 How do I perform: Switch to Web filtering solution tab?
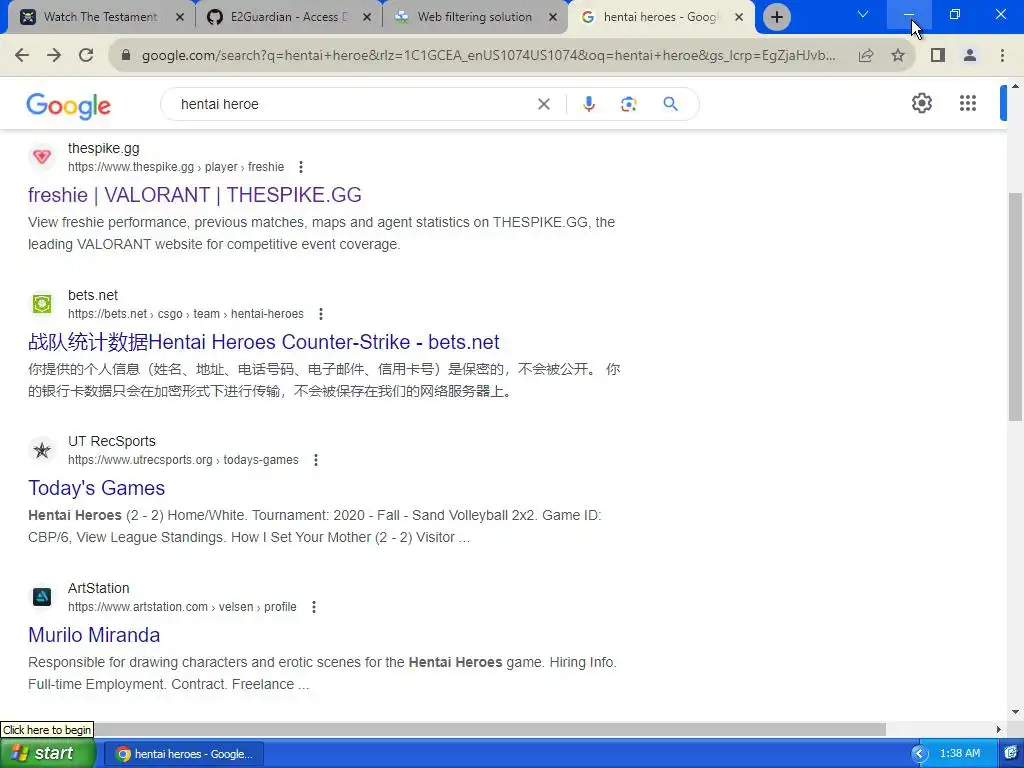click(475, 17)
